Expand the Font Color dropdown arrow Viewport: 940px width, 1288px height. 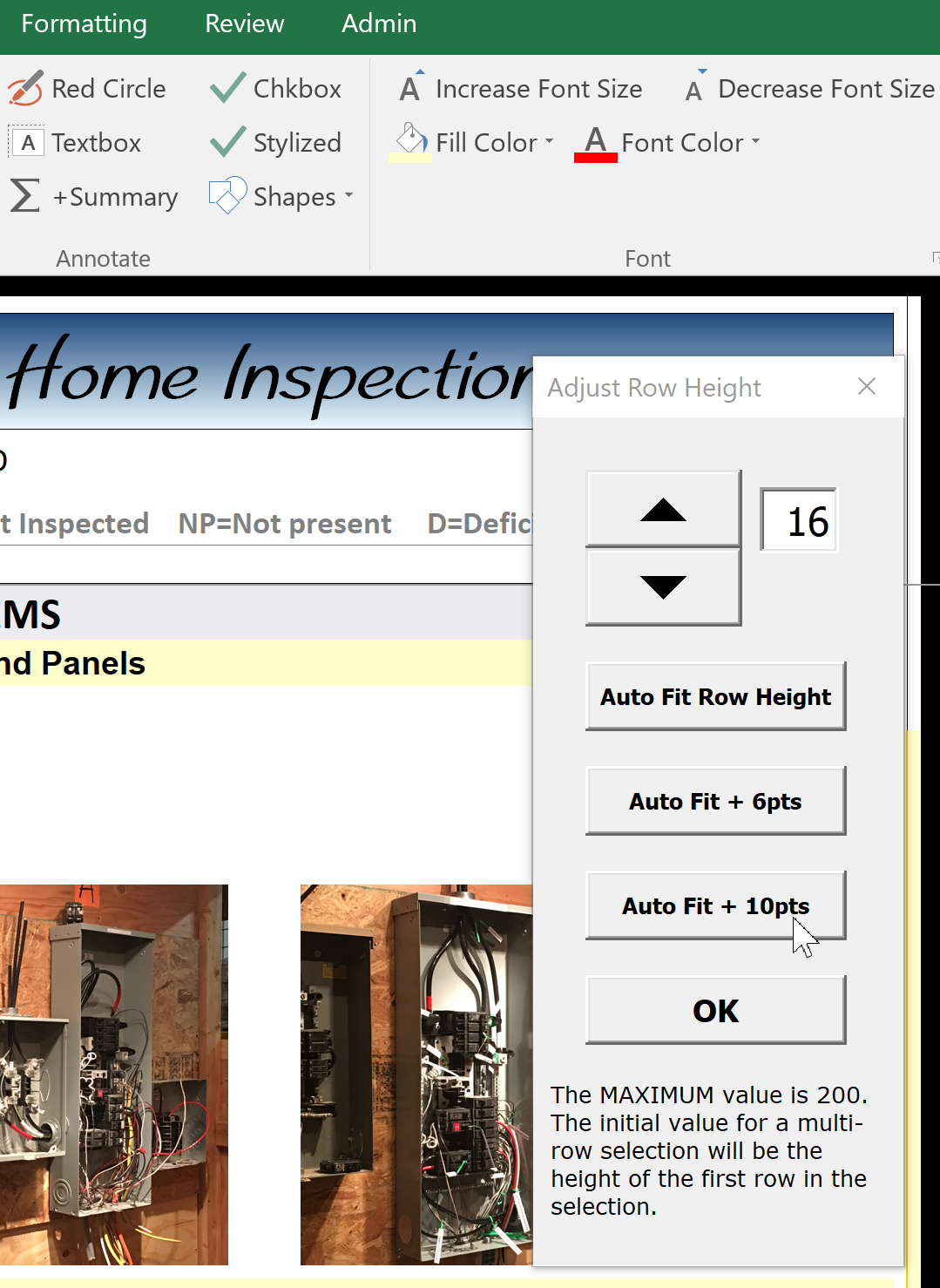[755, 142]
